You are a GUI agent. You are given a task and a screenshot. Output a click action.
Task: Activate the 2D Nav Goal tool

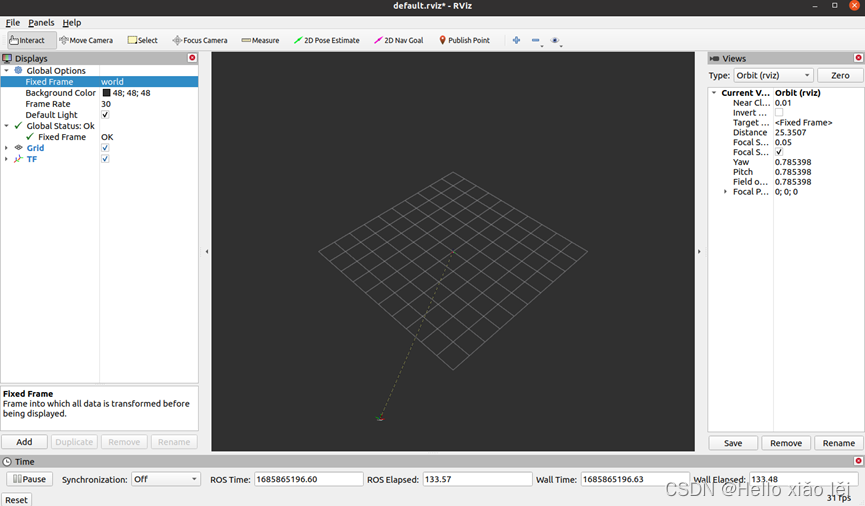(x=399, y=40)
